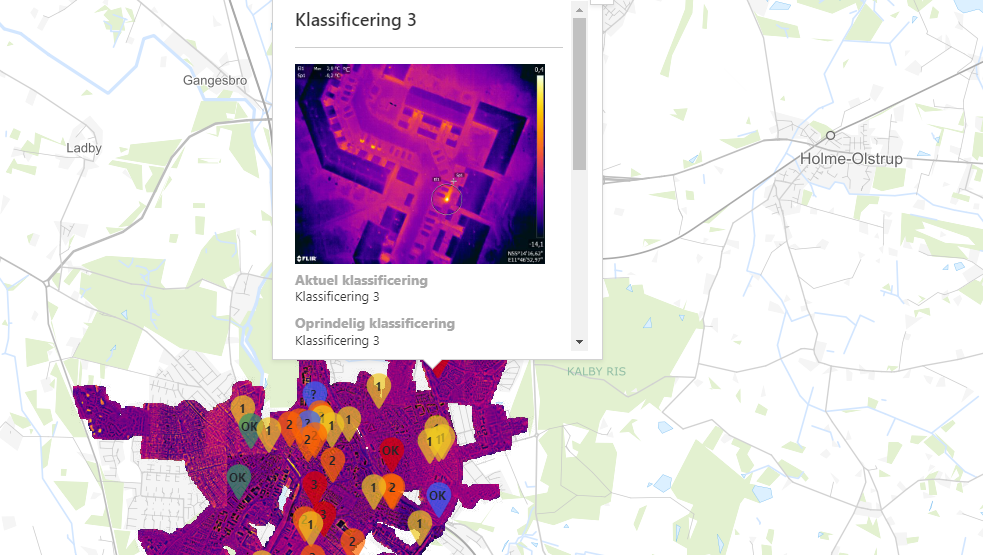Viewport: 983px width, 555px height.
Task: Click the lower-left green OK marker
Action: click(238, 478)
